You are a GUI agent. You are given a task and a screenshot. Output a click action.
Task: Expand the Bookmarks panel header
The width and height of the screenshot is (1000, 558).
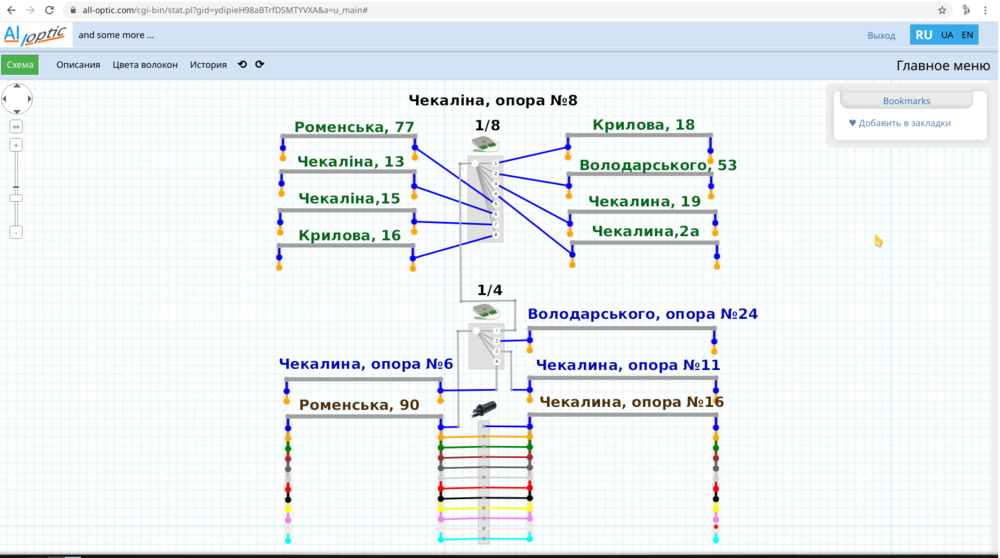click(906, 101)
